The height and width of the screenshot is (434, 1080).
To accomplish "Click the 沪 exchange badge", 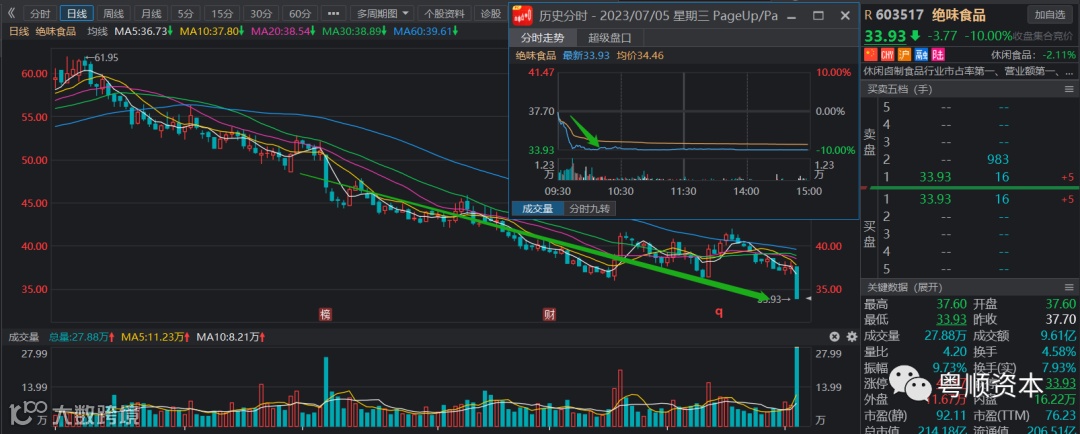I will click(x=904, y=54).
